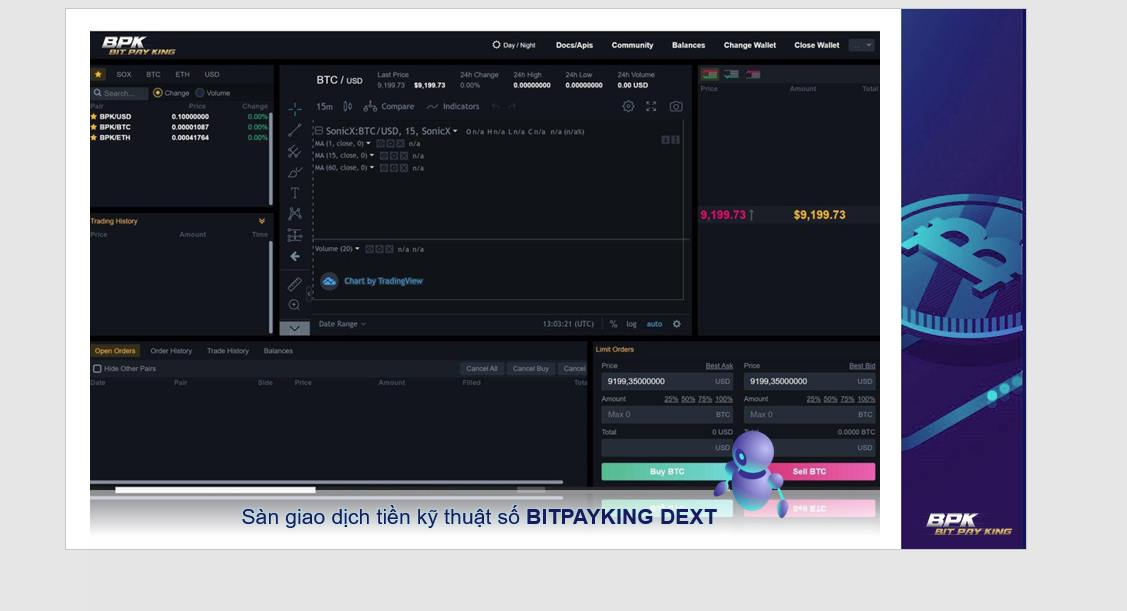
Task: Open the Volume (20) dropdown
Action: pyautogui.click(x=357, y=249)
